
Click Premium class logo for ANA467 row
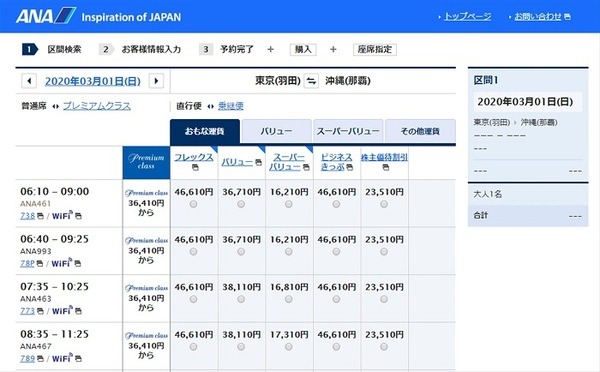pyautogui.click(x=146, y=335)
